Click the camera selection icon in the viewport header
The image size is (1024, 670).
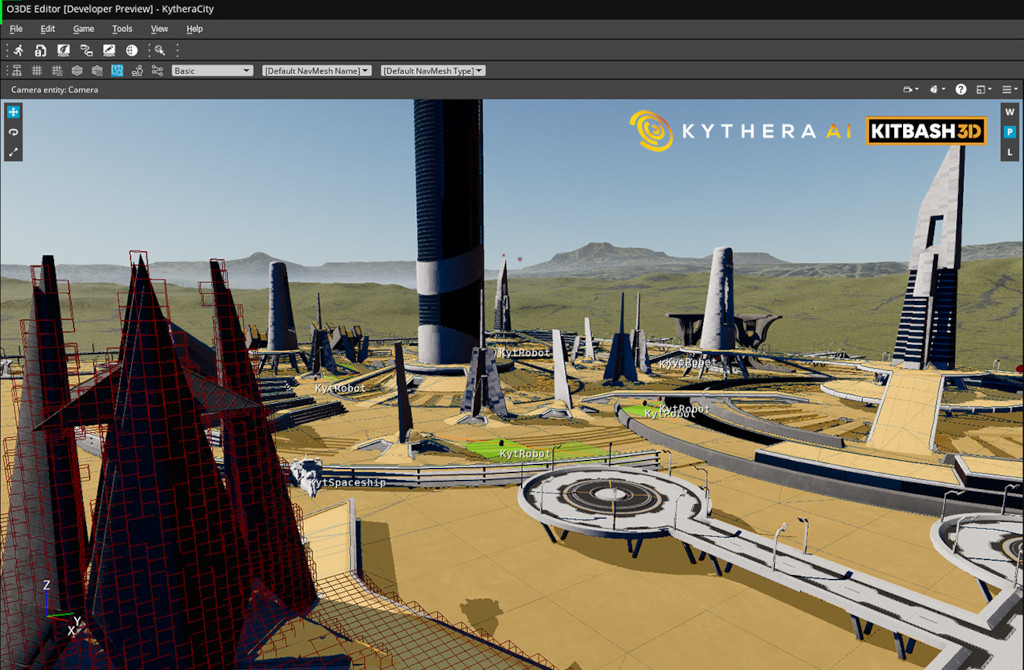point(906,89)
